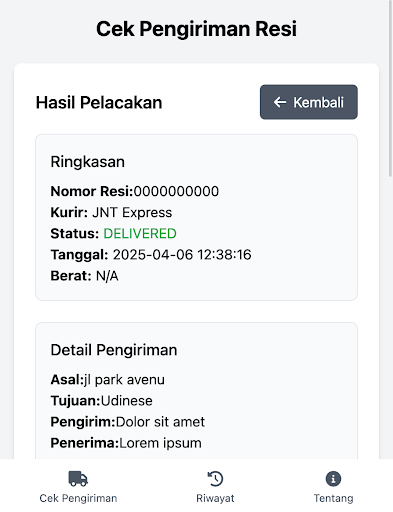Image resolution: width=393 pixels, height=512 pixels.
Task: Open the Riwayat tab label
Action: pyautogui.click(x=215, y=498)
